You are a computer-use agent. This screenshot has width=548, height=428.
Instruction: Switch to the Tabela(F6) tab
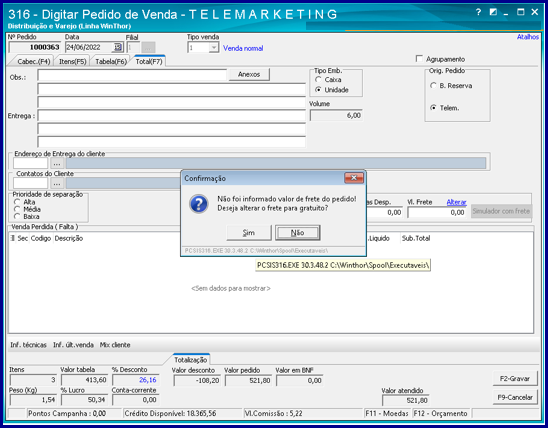pos(111,61)
